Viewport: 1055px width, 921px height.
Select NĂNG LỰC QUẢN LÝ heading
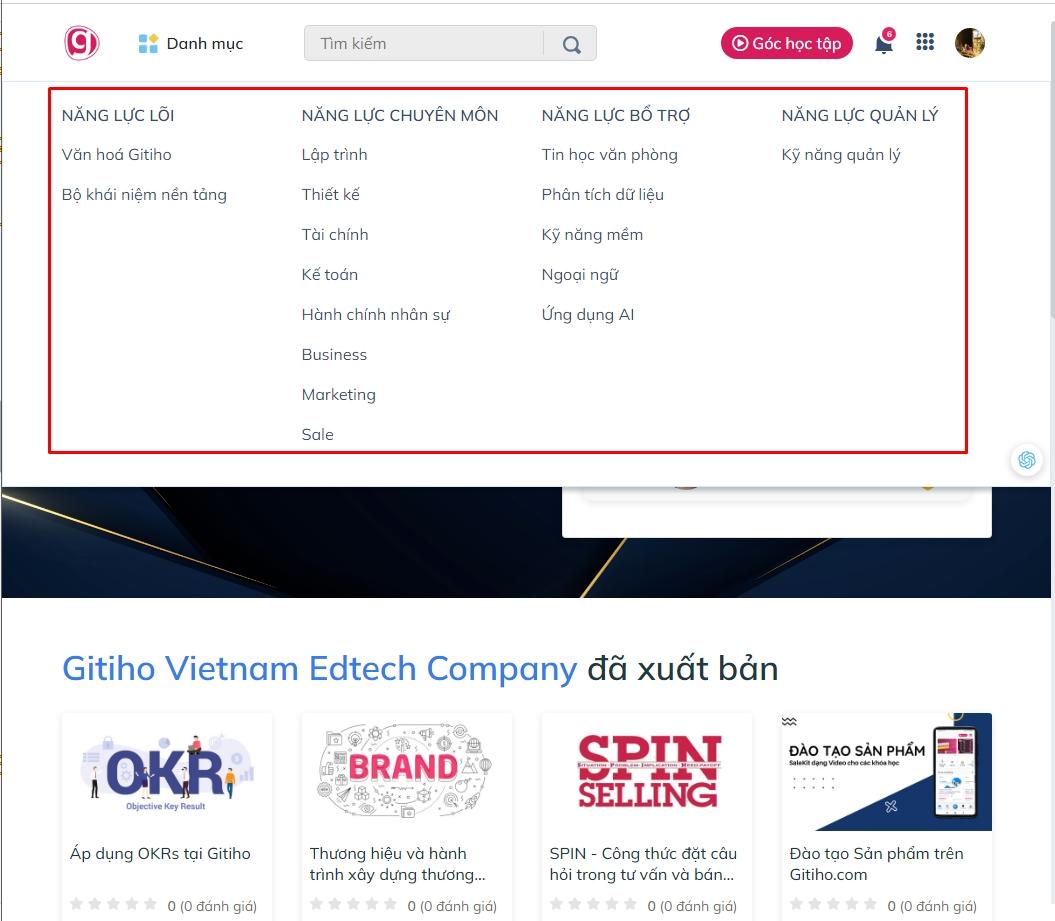(x=859, y=116)
